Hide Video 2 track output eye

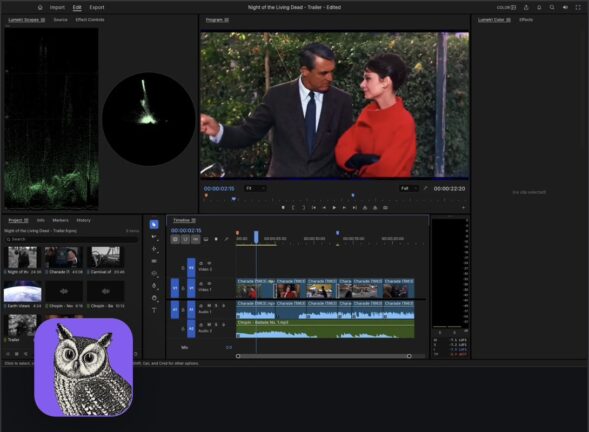tap(209, 263)
